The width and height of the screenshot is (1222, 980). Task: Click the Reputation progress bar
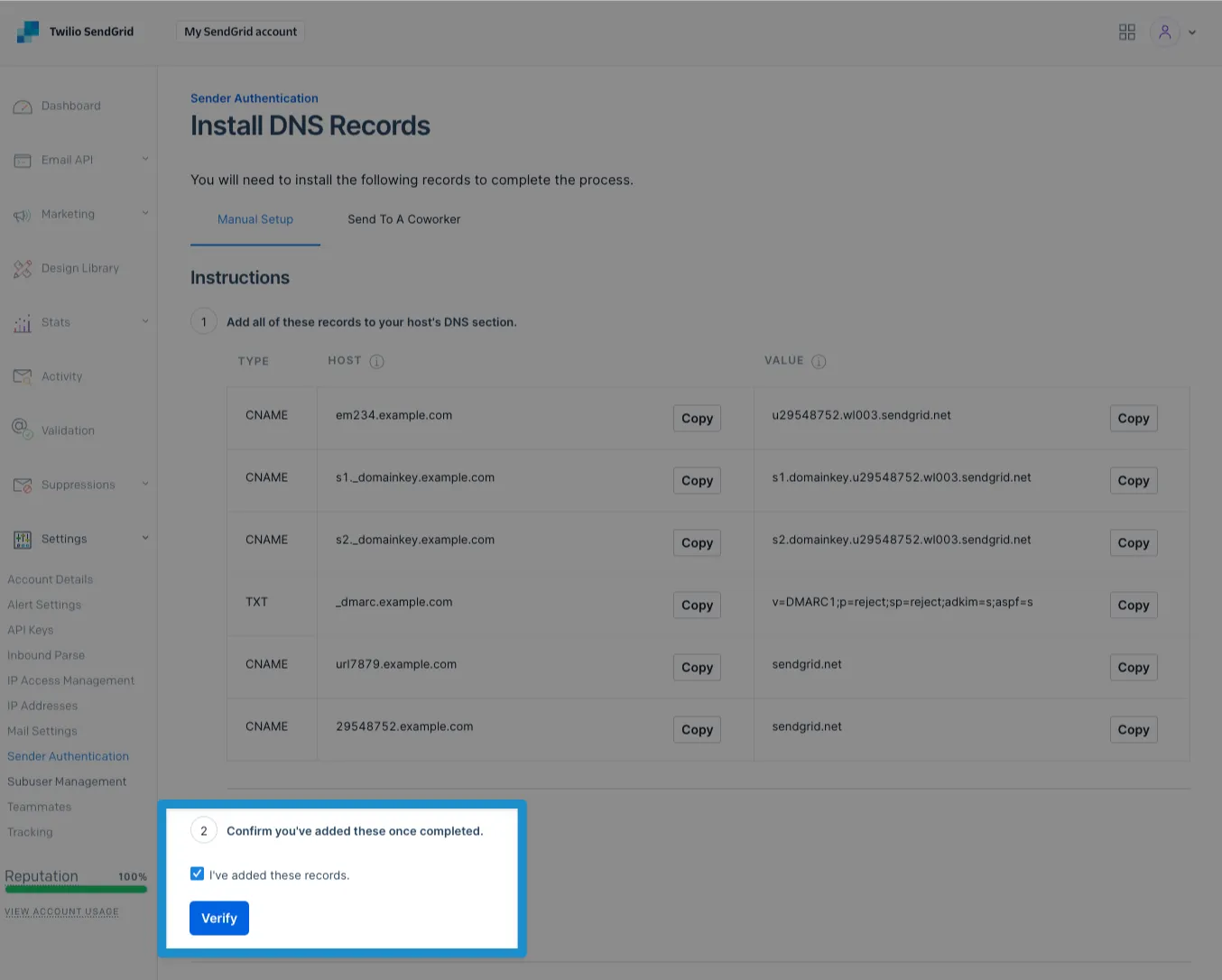pyautogui.click(x=76, y=890)
